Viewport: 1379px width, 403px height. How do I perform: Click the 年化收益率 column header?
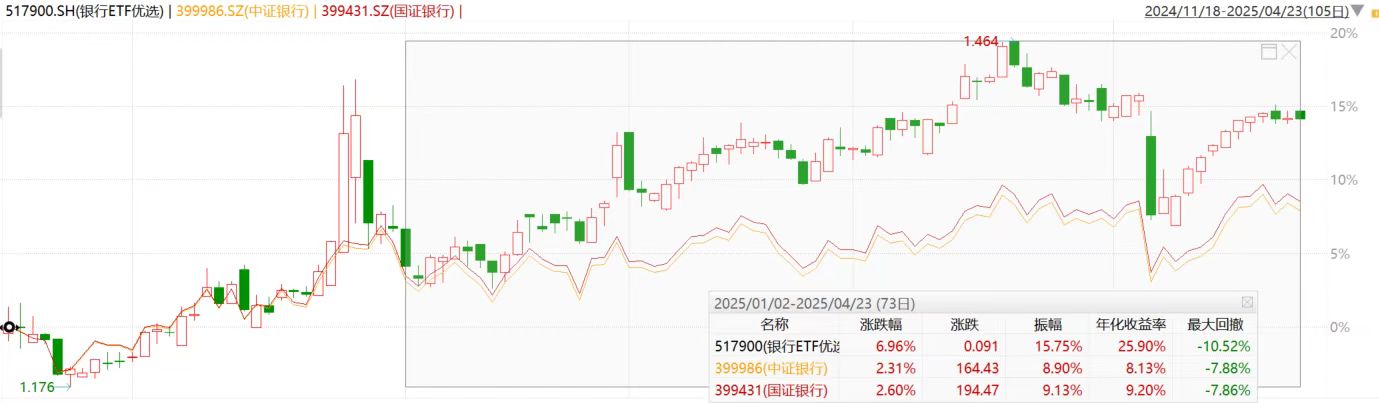(x=1132, y=324)
